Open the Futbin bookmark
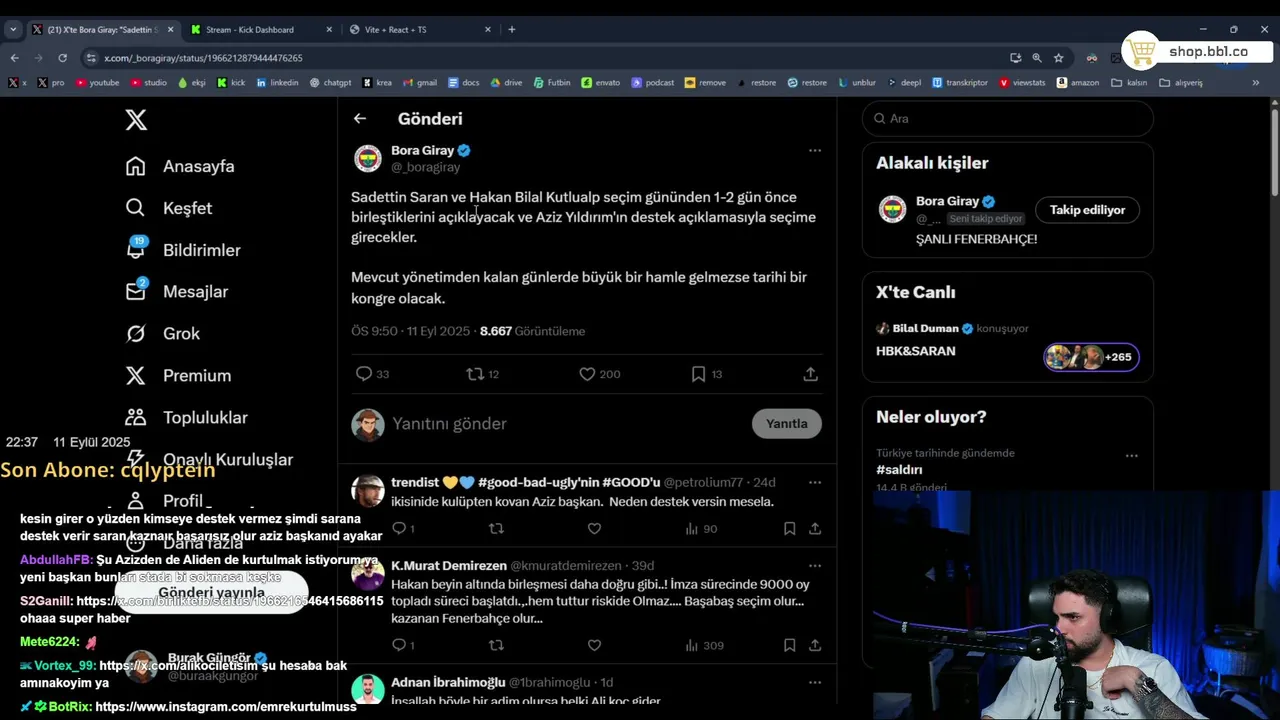The image size is (1280, 720). pos(552,83)
